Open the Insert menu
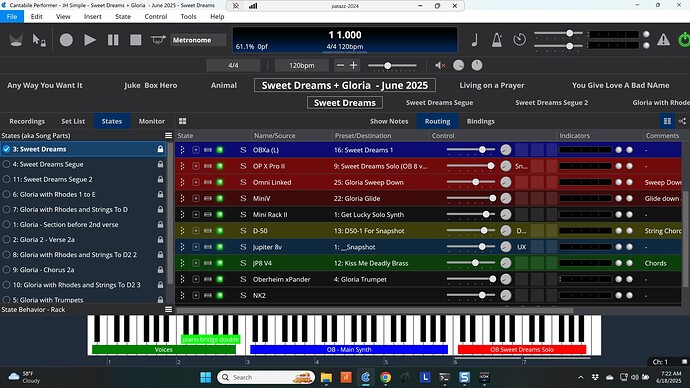690x388 pixels. pos(92,16)
